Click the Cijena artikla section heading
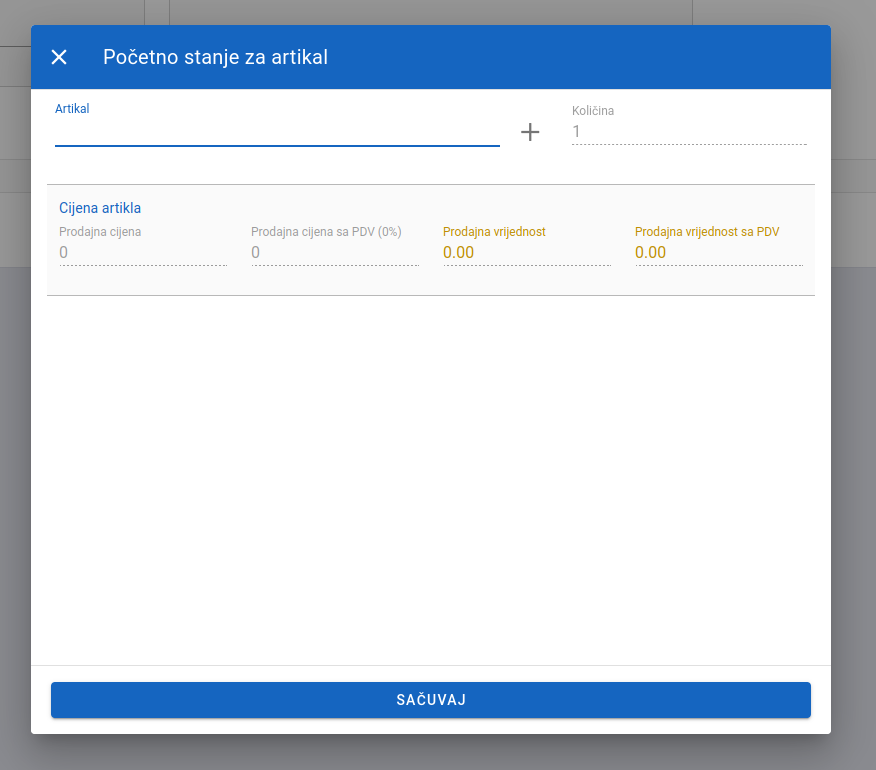876x770 pixels. 100,208
